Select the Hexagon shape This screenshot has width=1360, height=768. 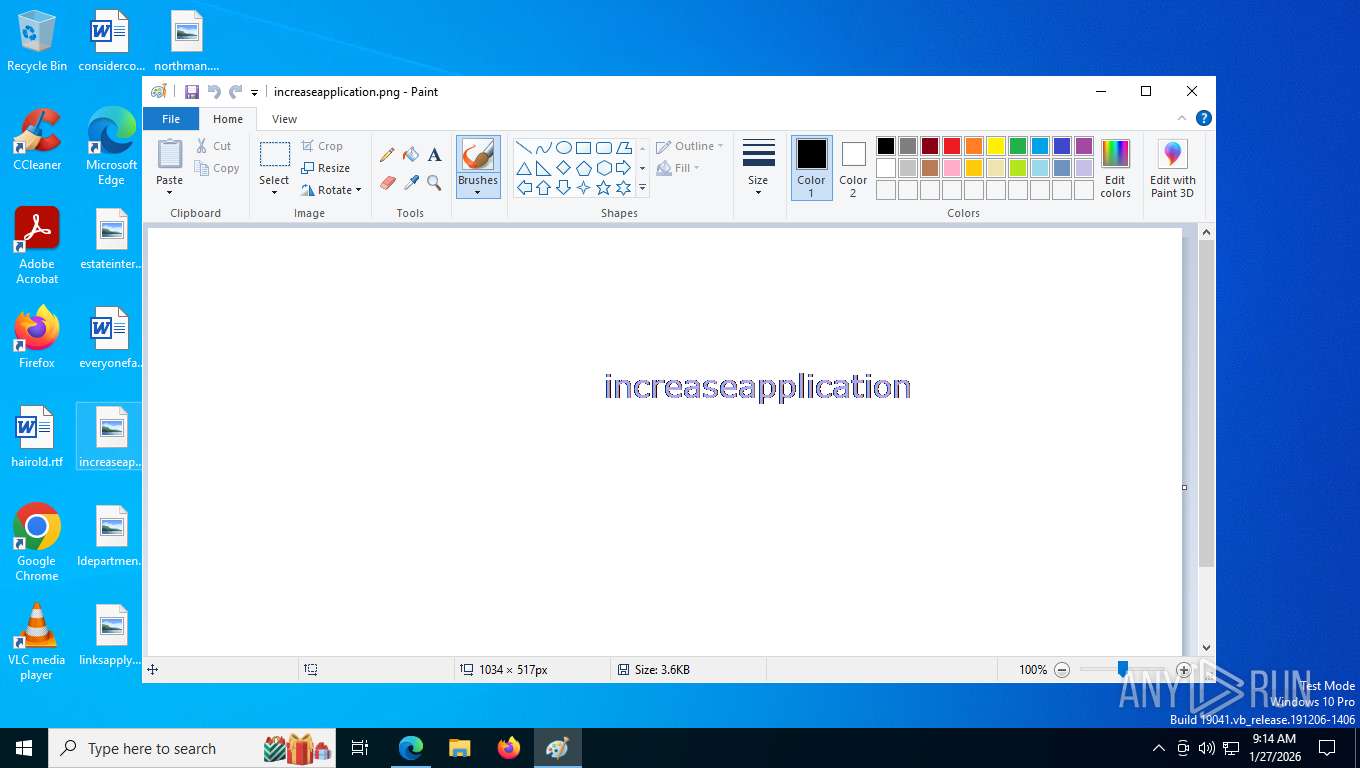pos(604,167)
